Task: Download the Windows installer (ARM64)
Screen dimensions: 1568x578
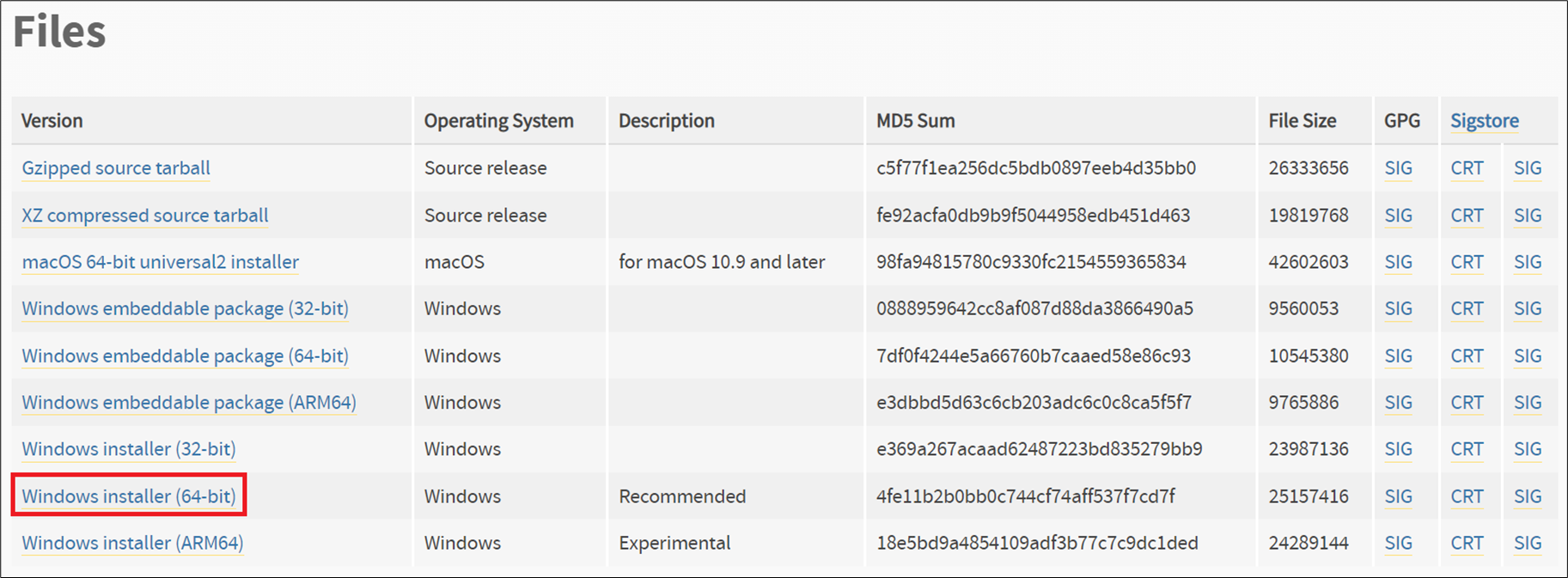Action: (x=132, y=543)
